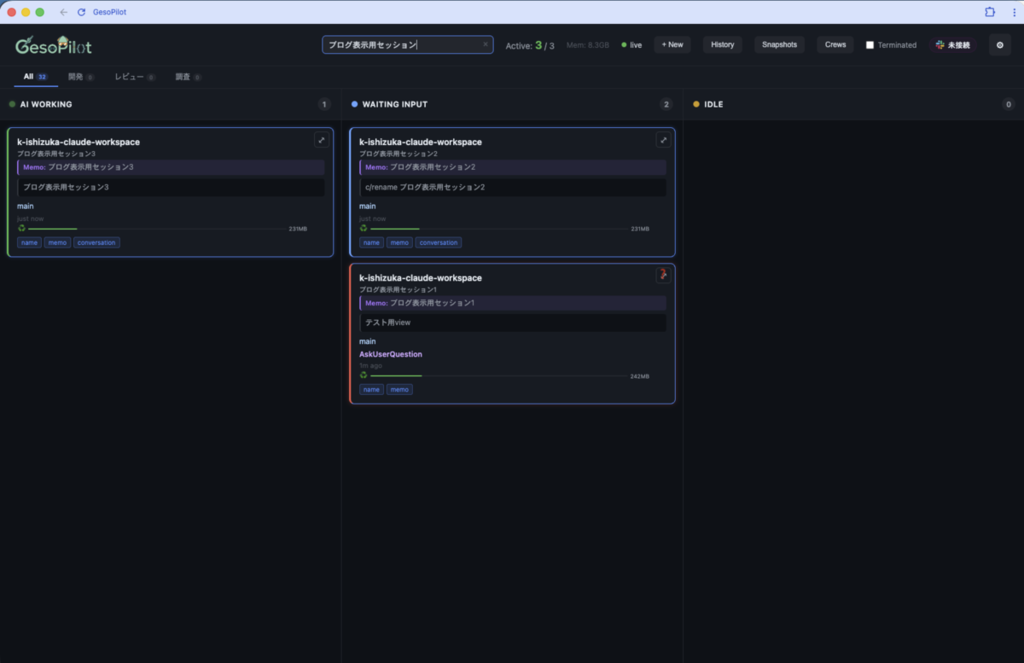Switch to the 開発 tab
Screen dimensions: 1024x663
point(81,76)
